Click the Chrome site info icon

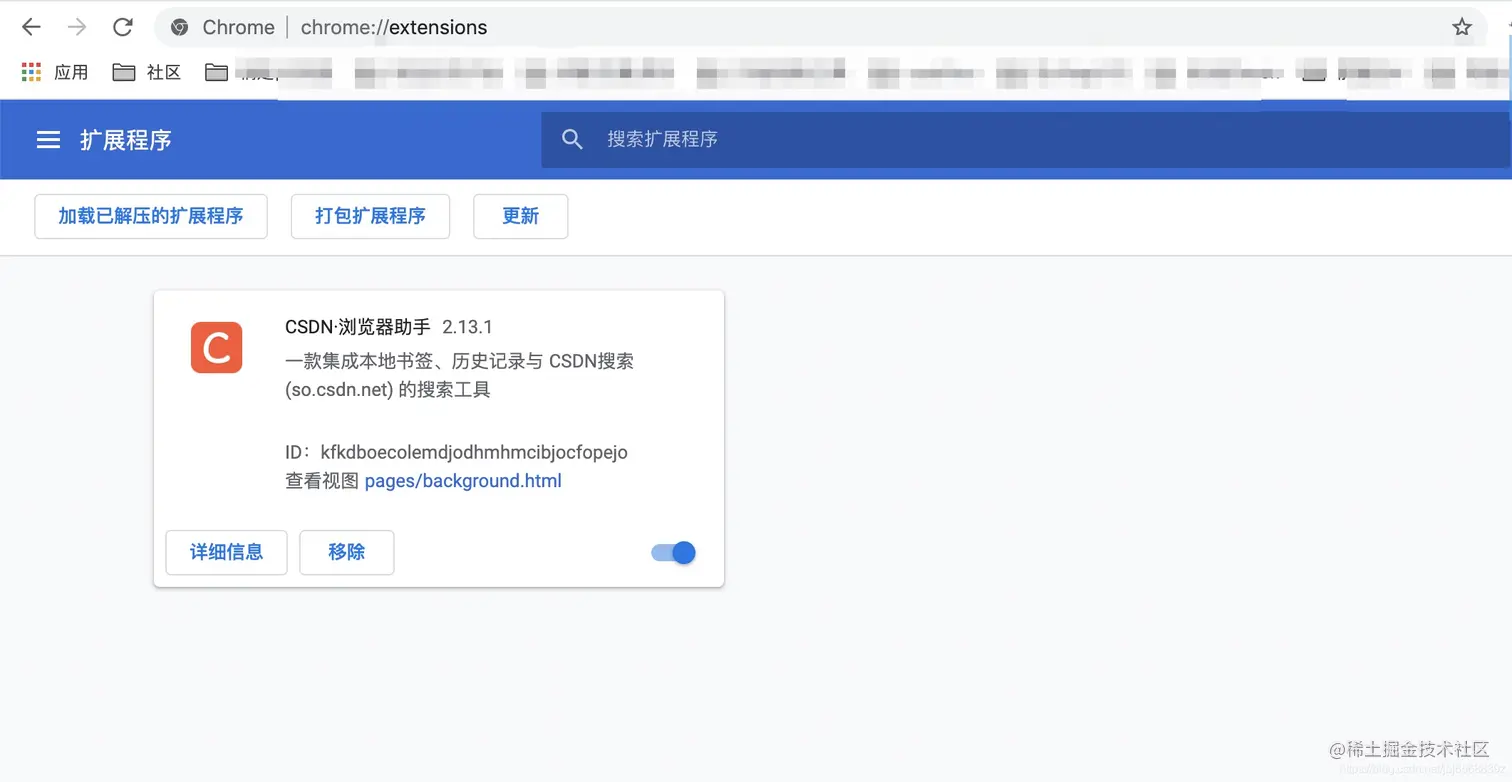[180, 27]
